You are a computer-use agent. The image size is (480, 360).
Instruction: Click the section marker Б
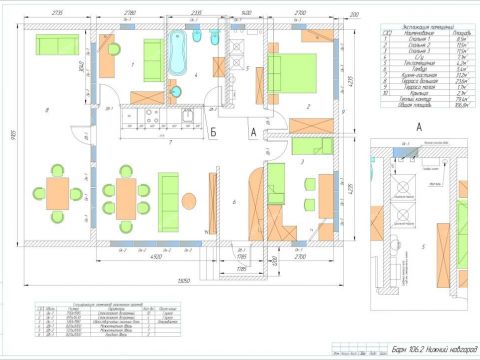click(213, 132)
